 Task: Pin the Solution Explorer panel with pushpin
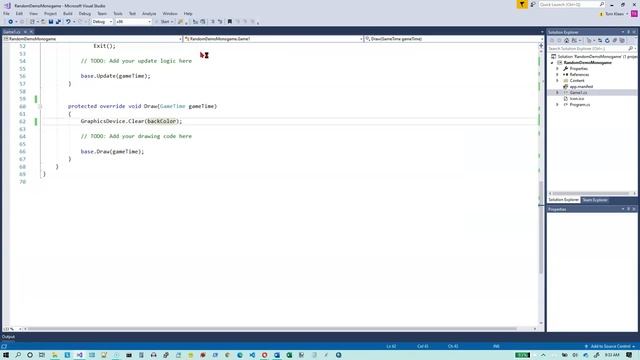coord(629,32)
